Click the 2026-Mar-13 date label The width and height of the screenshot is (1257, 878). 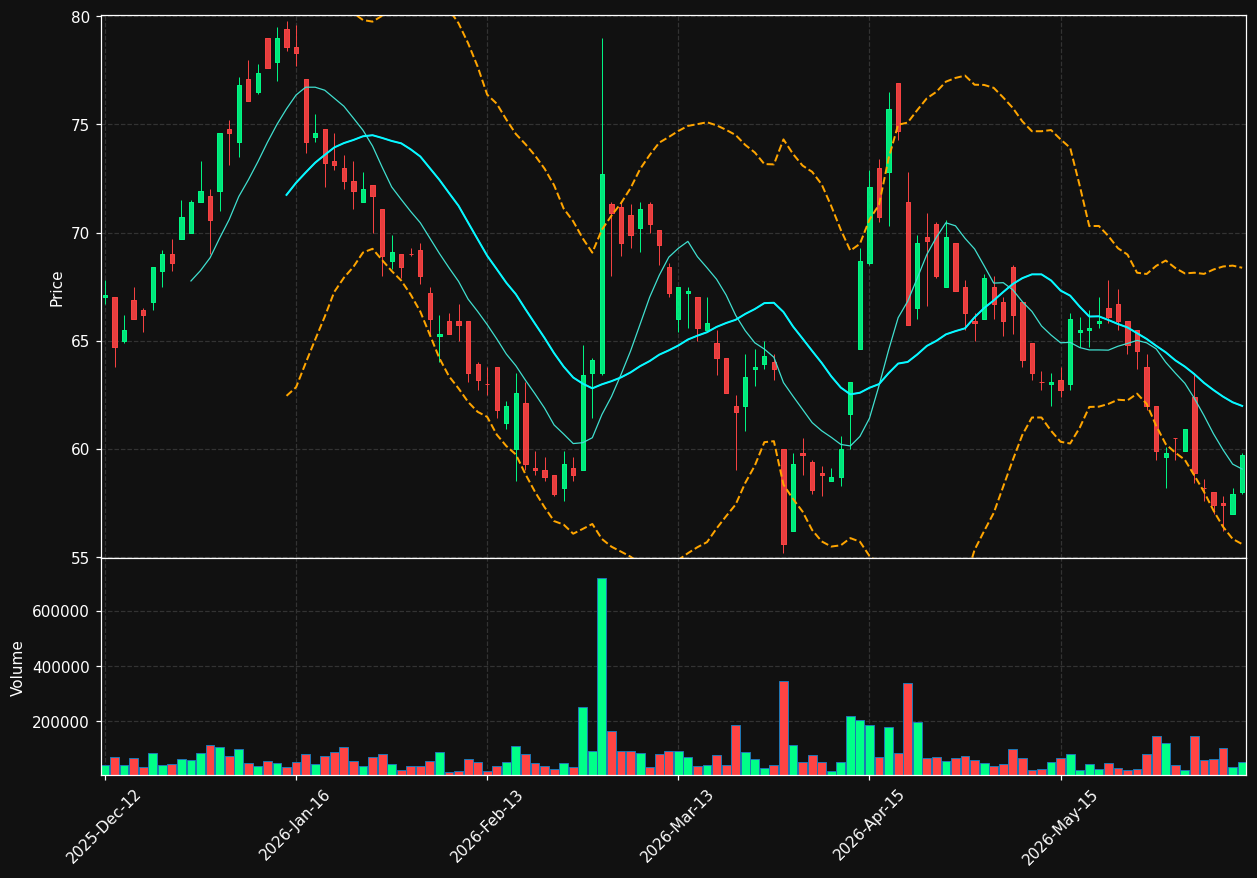coord(677,826)
